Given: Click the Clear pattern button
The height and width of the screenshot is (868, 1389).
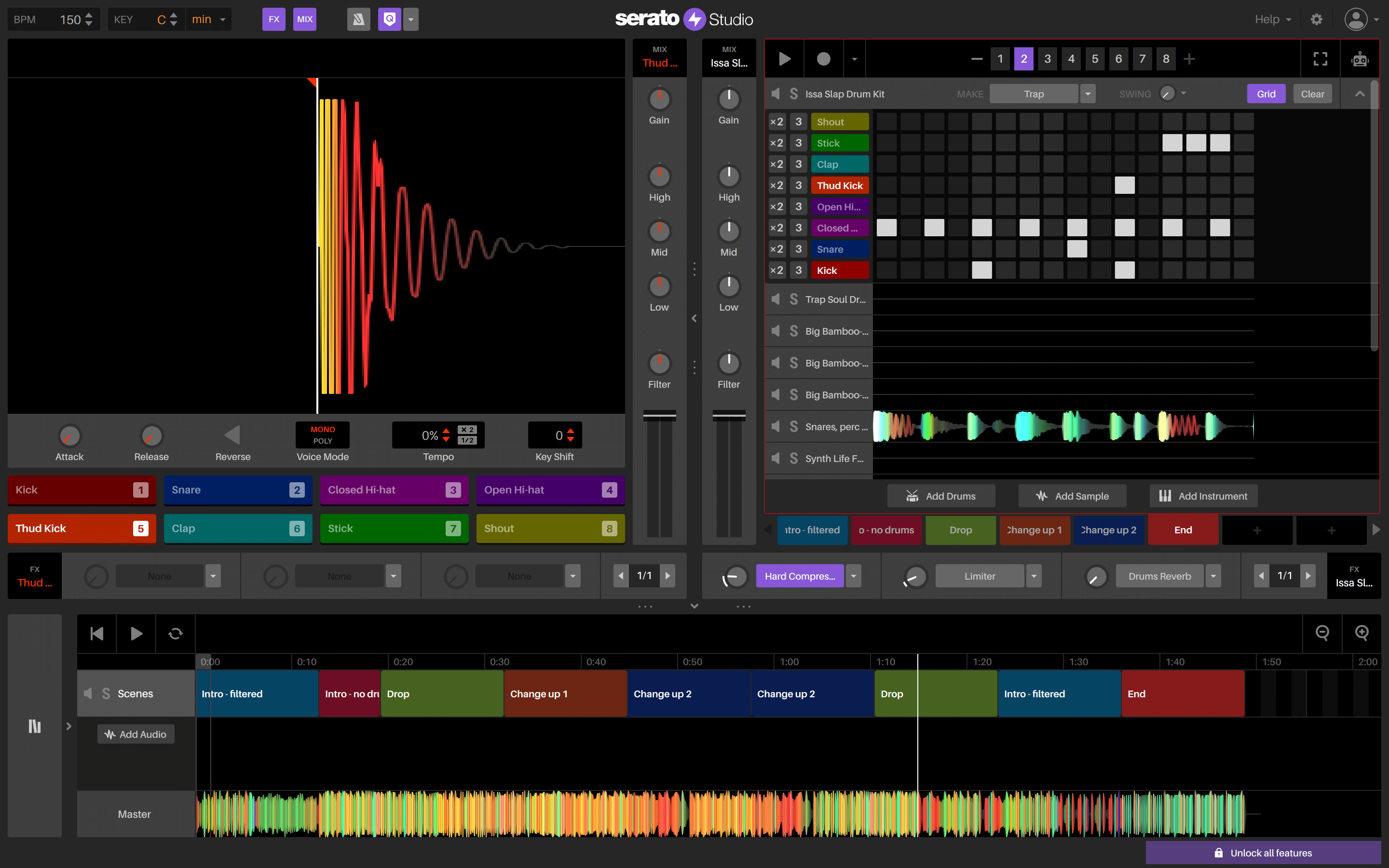Looking at the screenshot, I should tap(1311, 93).
